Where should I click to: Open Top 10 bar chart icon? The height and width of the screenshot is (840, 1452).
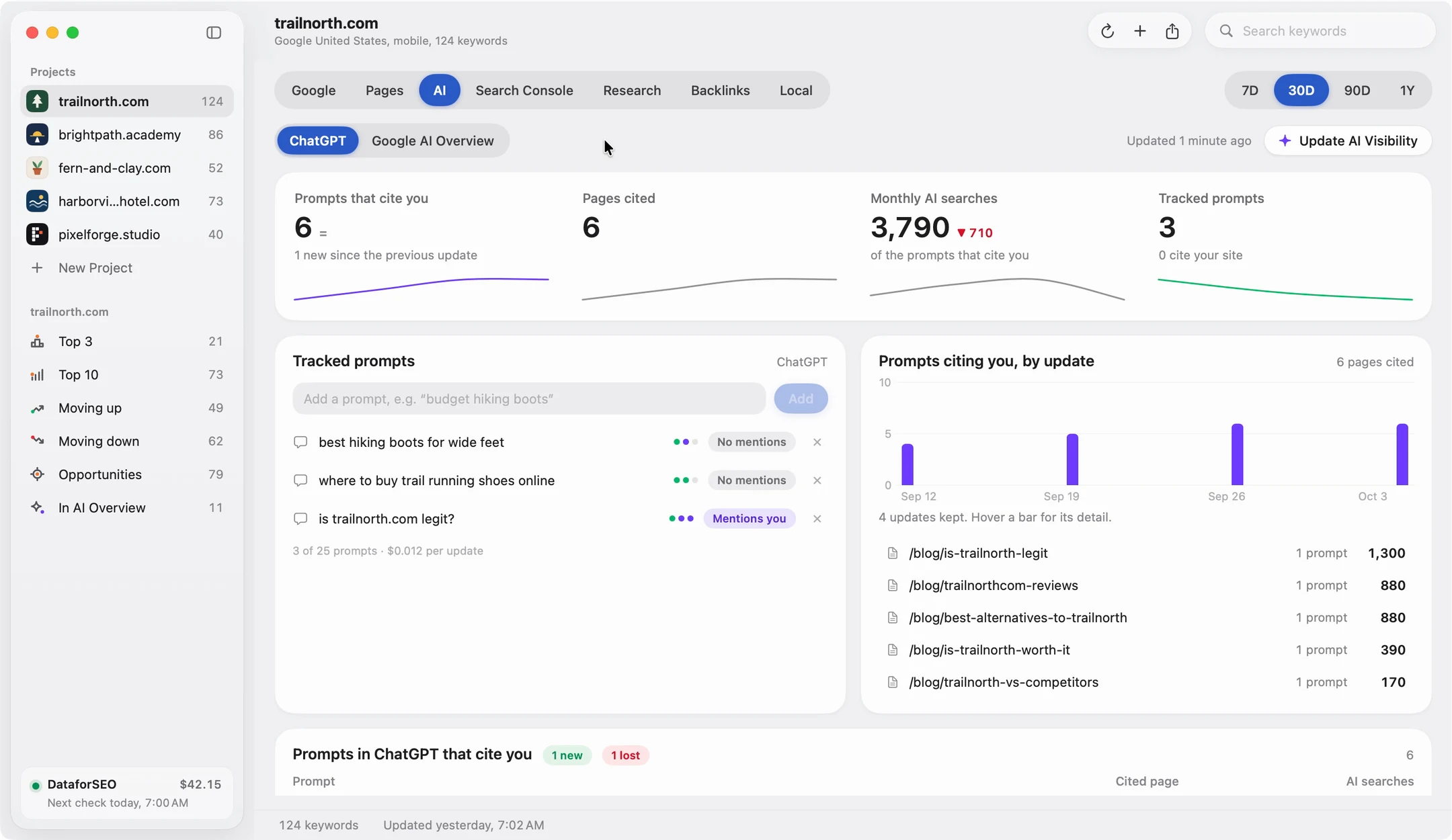point(37,374)
